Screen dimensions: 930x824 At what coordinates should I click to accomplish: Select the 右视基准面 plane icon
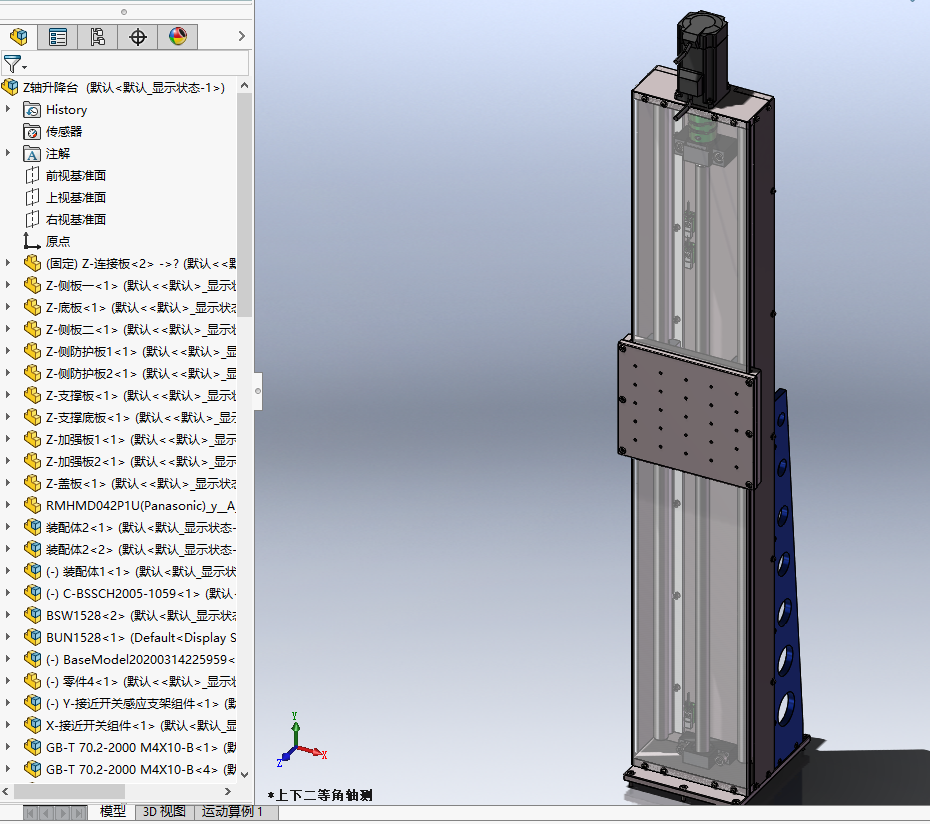pos(31,219)
